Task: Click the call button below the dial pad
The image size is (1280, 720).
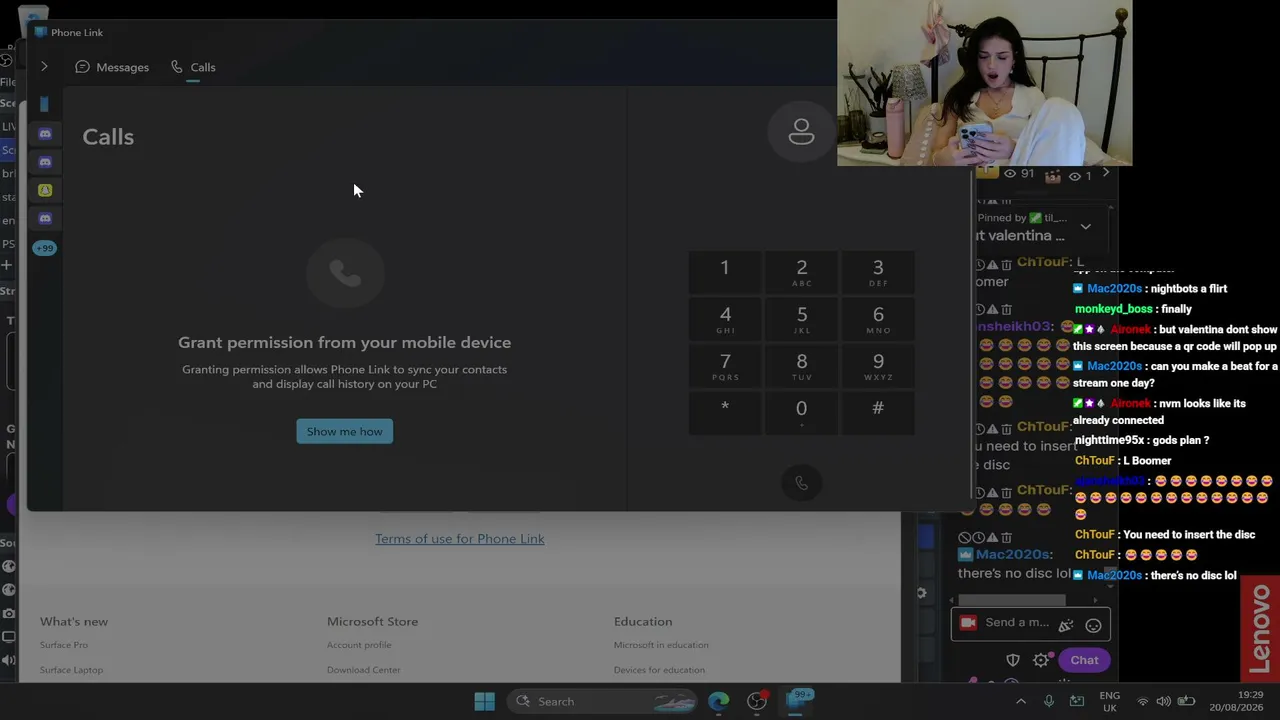Action: point(801,483)
